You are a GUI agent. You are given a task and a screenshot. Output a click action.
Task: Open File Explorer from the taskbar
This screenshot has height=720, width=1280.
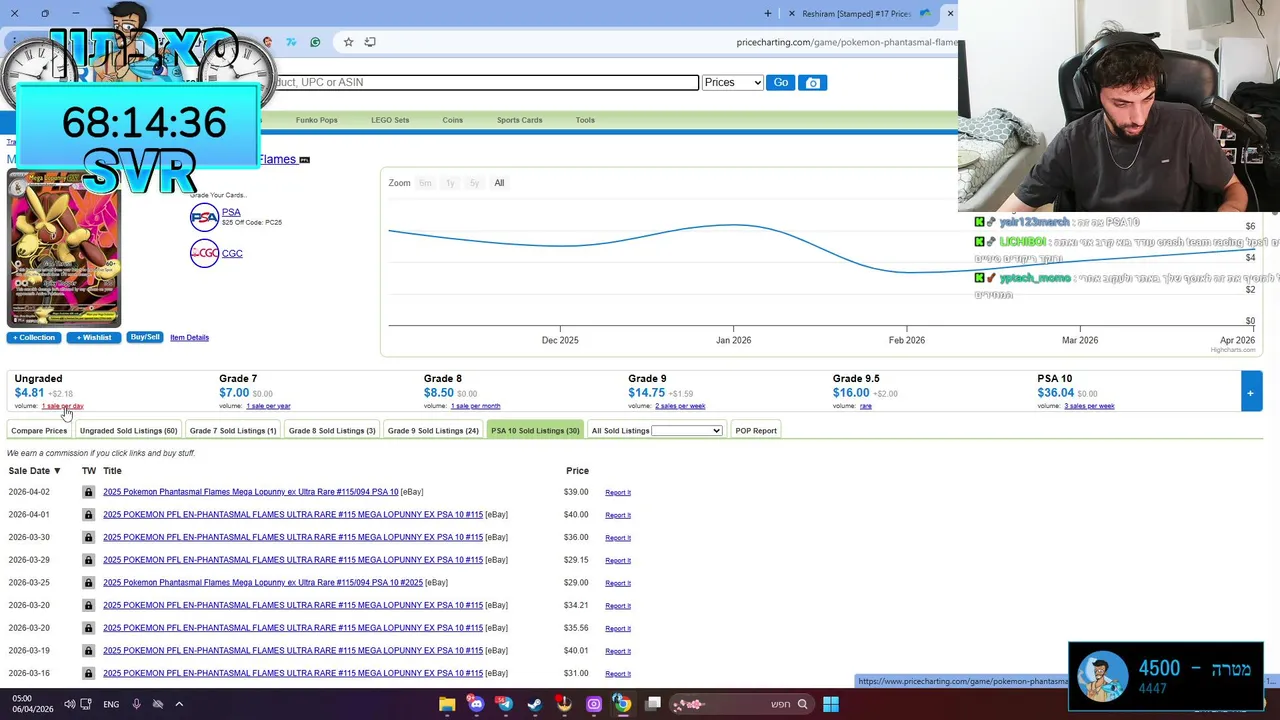(447, 704)
